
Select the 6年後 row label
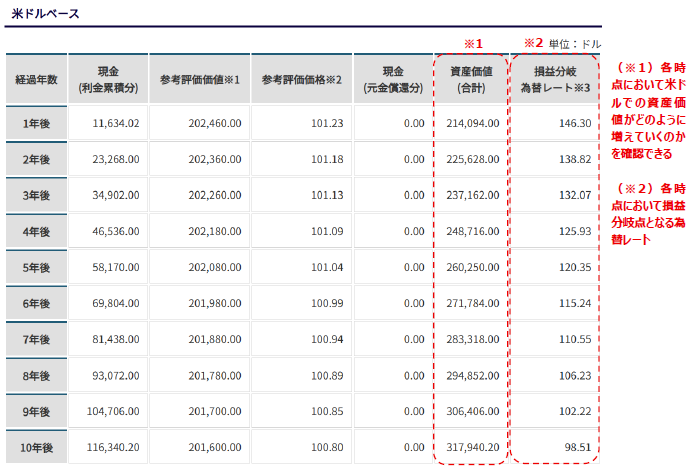(x=36, y=304)
